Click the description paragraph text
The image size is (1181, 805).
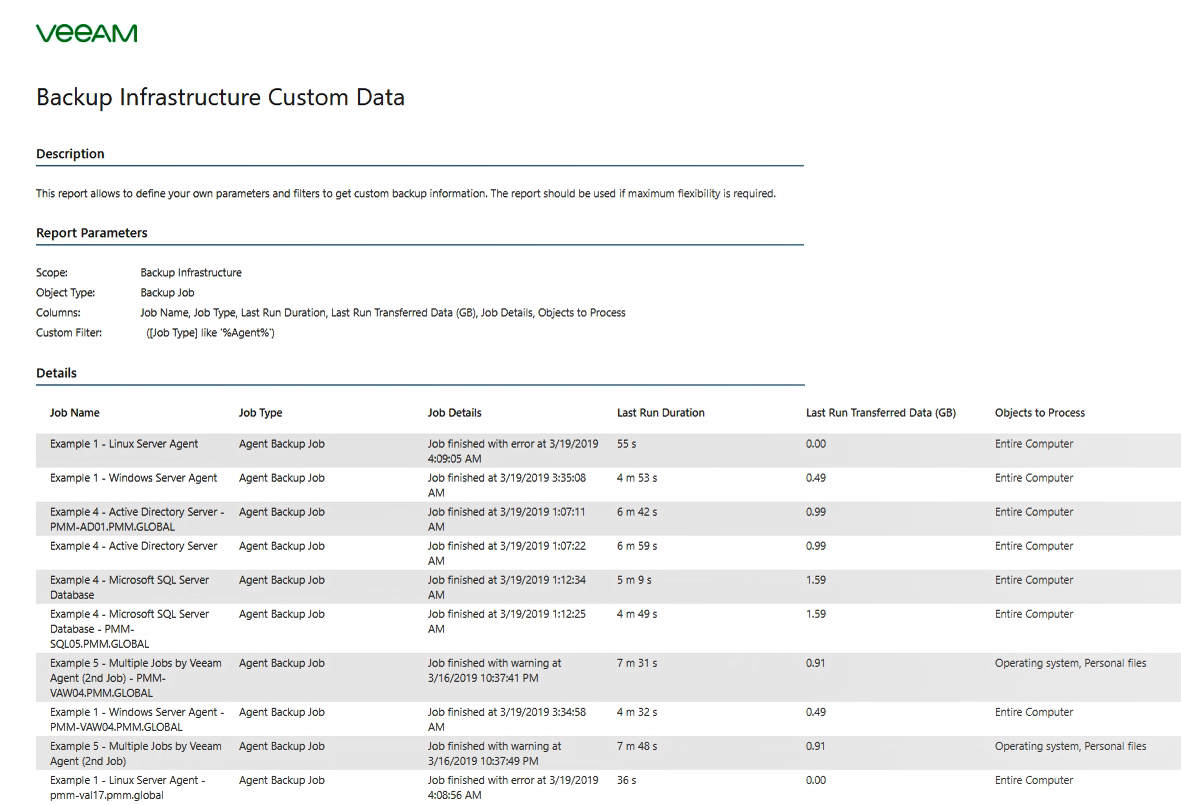coord(406,194)
